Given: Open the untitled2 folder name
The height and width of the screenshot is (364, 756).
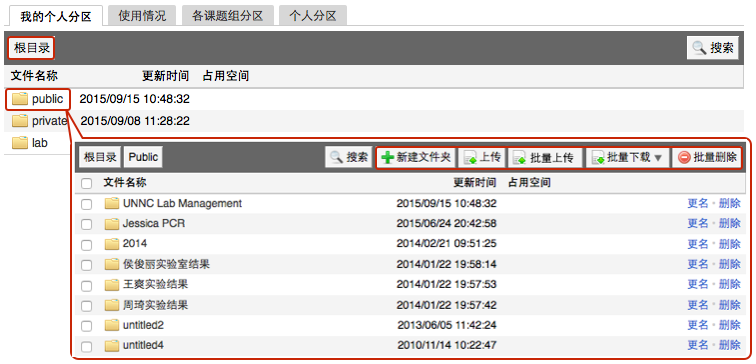Looking at the screenshot, I should coord(143,325).
